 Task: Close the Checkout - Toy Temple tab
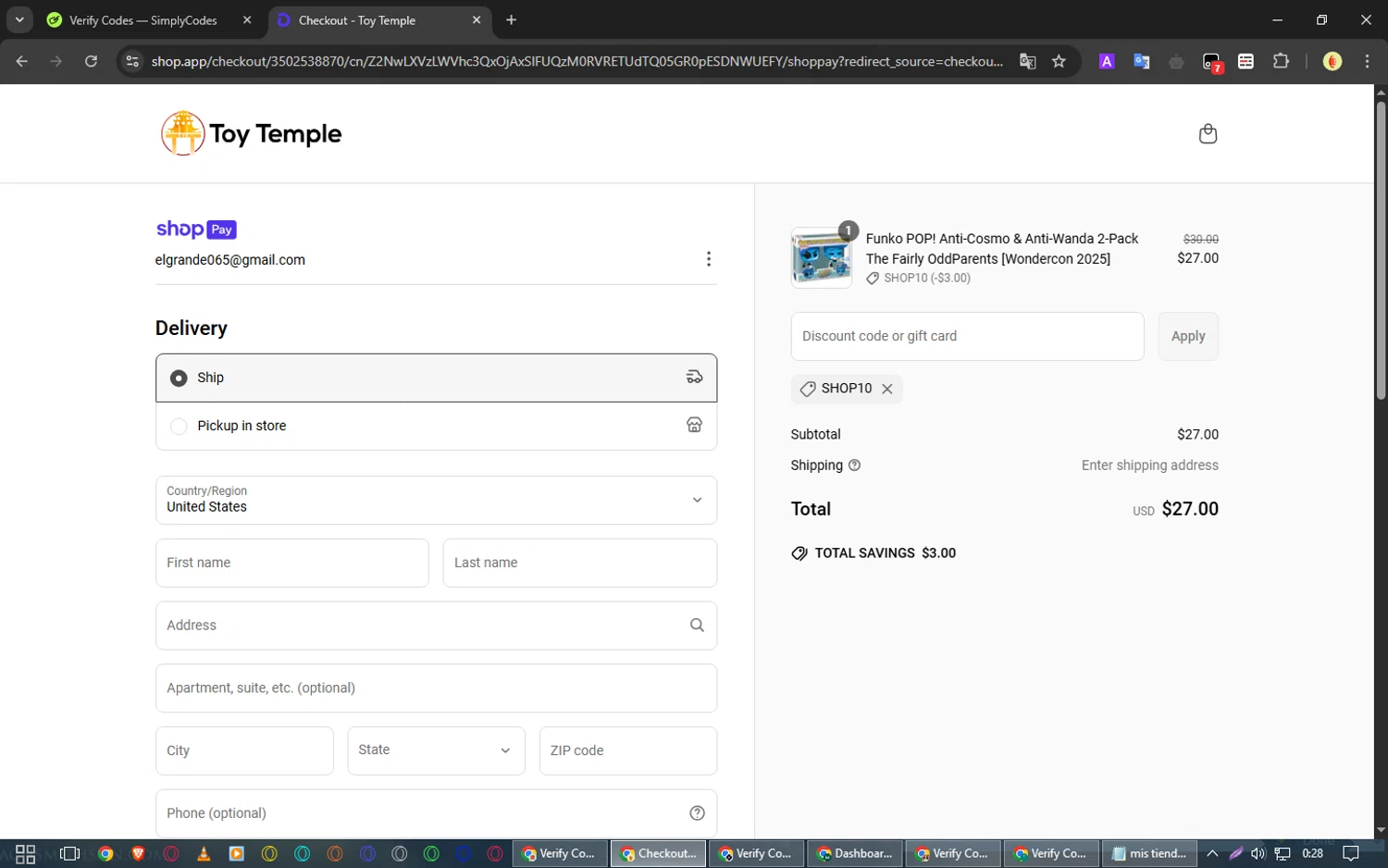477,20
